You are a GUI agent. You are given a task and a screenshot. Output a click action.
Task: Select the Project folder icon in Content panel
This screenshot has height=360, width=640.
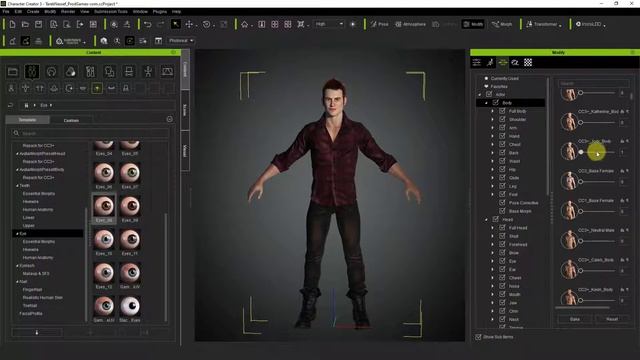tap(13, 72)
